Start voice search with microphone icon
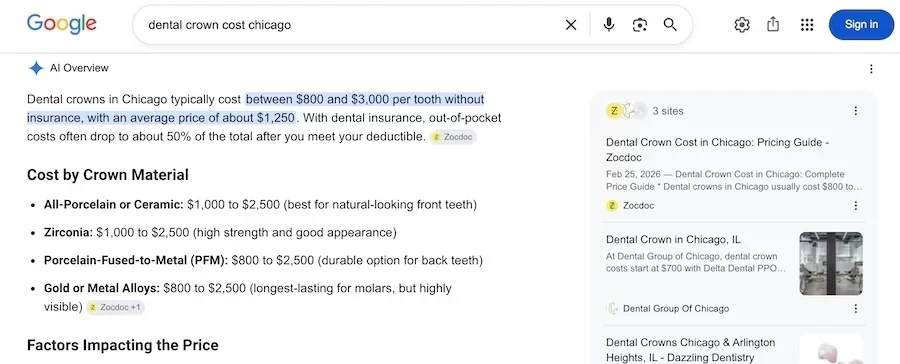 click(x=609, y=25)
